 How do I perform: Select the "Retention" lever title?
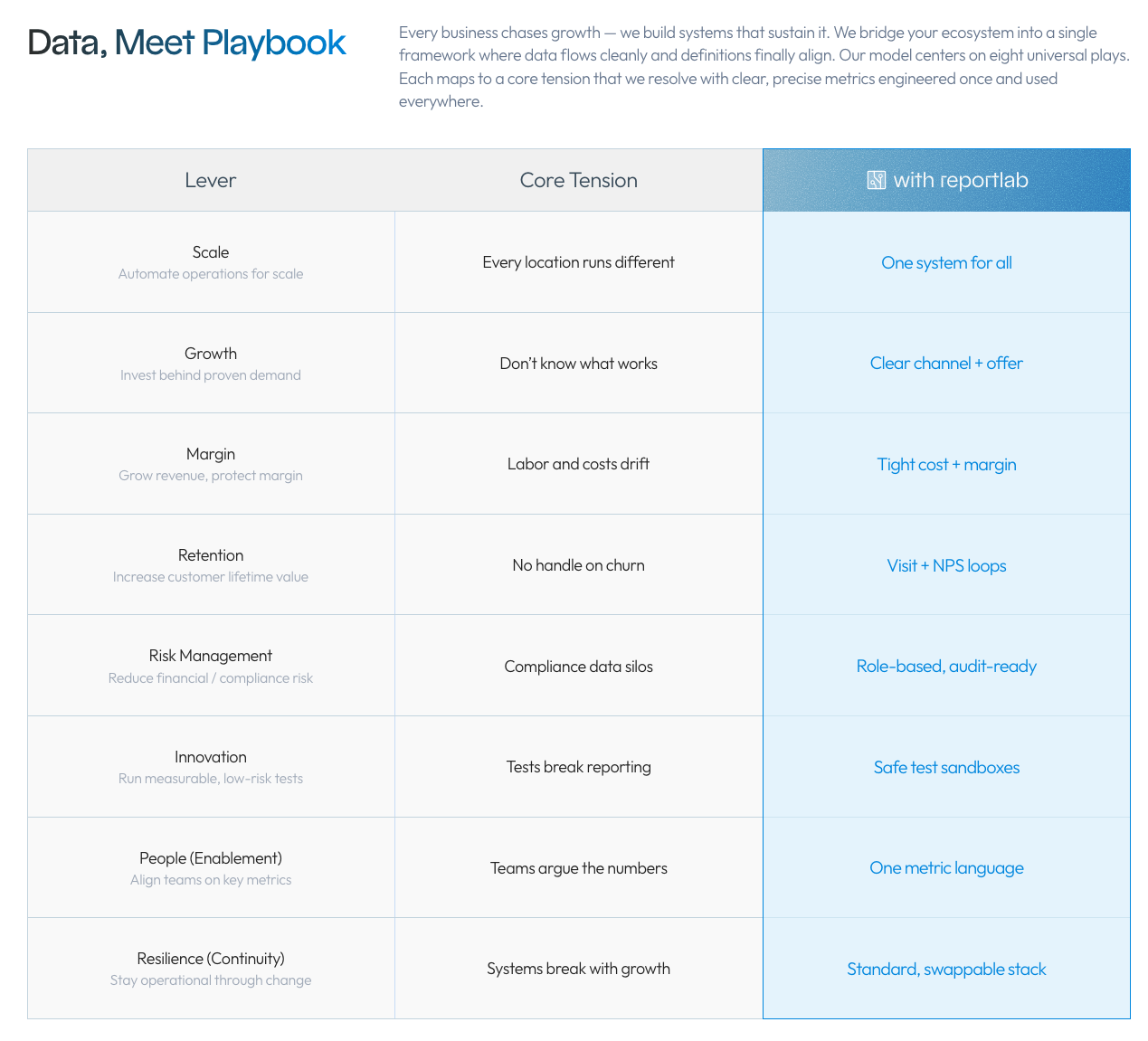point(210,555)
